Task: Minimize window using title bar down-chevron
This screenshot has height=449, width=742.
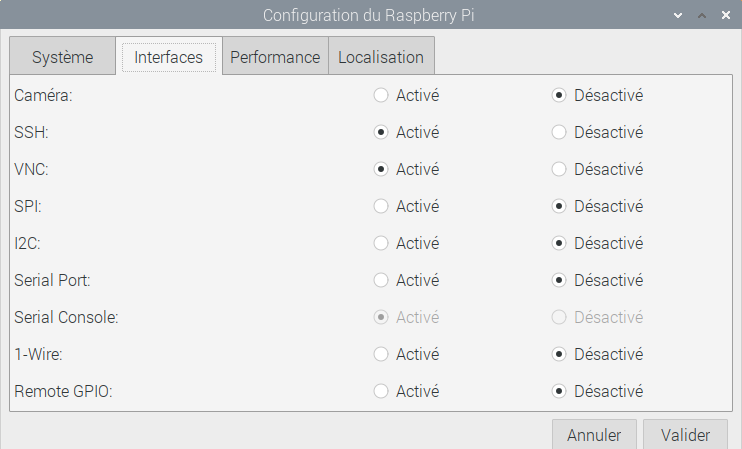Action: [678, 15]
